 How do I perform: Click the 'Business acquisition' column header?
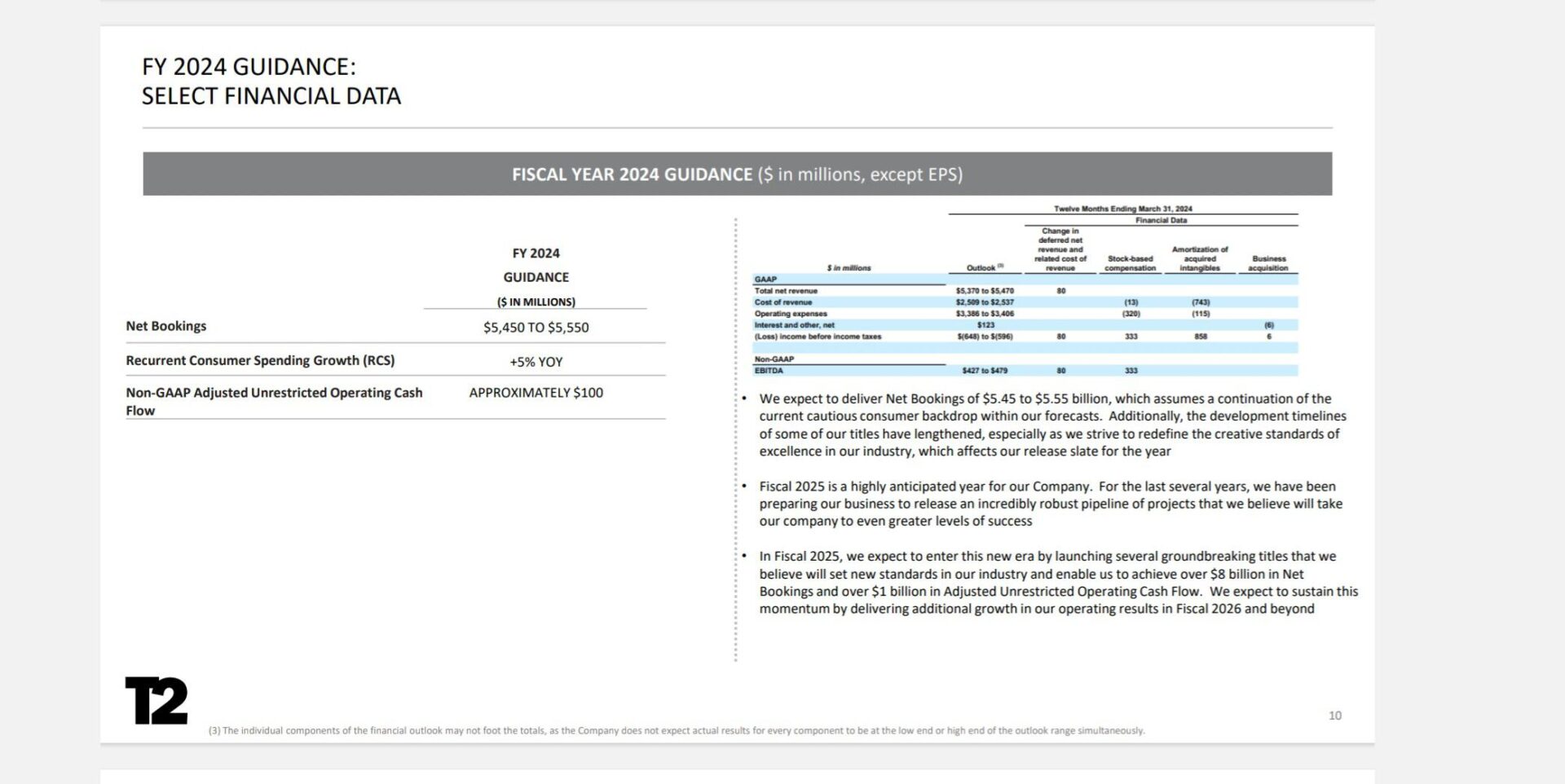(x=1268, y=263)
